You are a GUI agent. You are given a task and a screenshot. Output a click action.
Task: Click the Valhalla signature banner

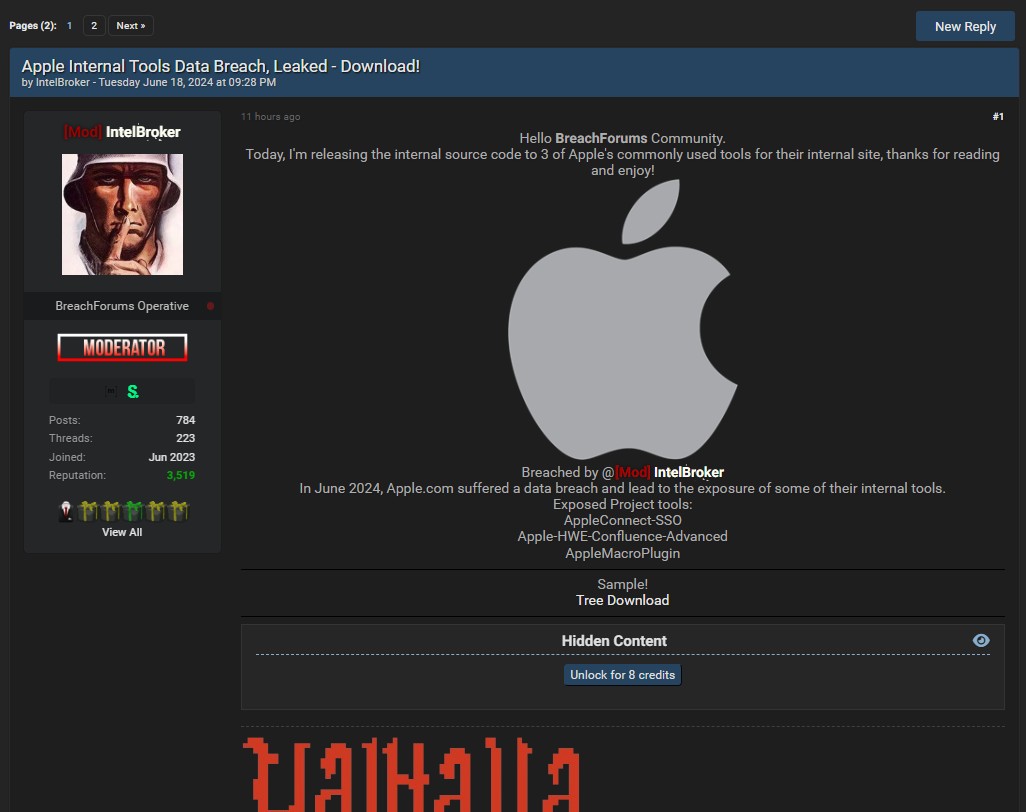(x=412, y=774)
